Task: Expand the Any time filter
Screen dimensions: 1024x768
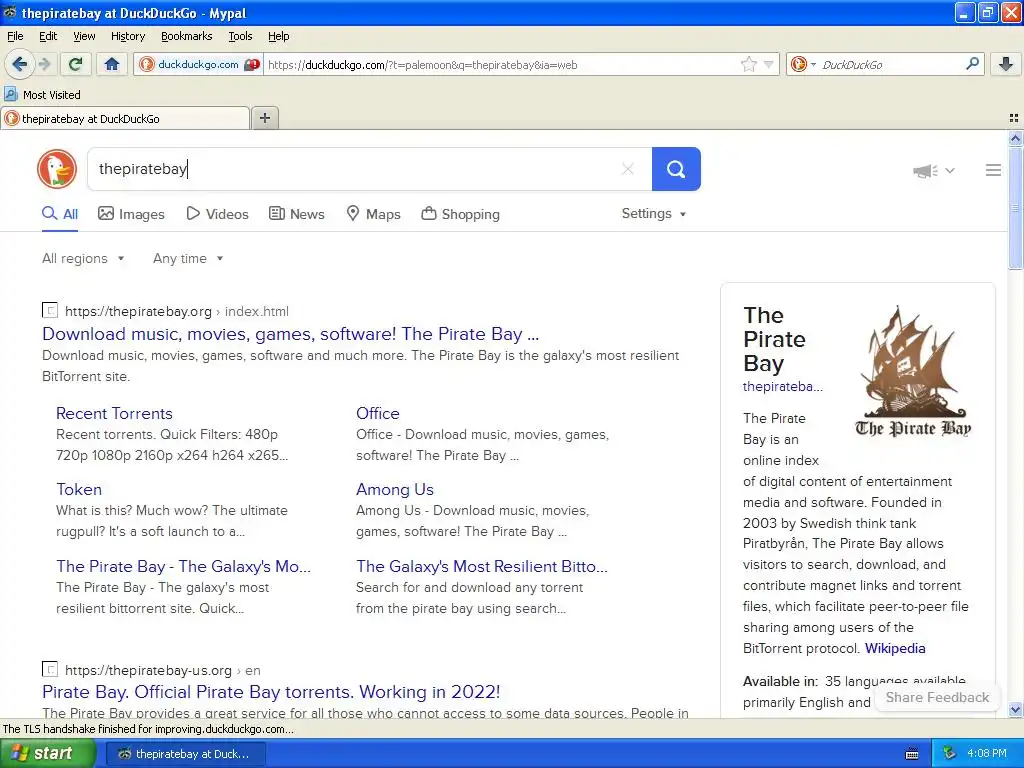Action: tap(188, 259)
